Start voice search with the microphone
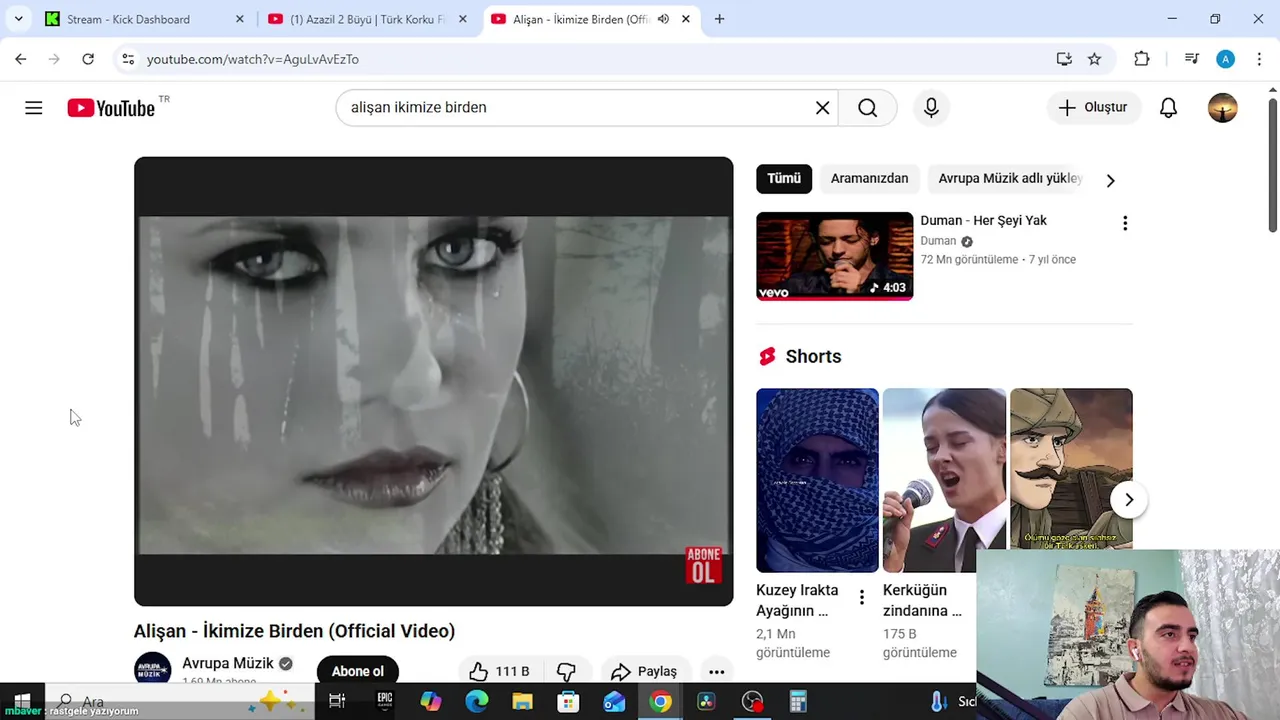 point(931,108)
